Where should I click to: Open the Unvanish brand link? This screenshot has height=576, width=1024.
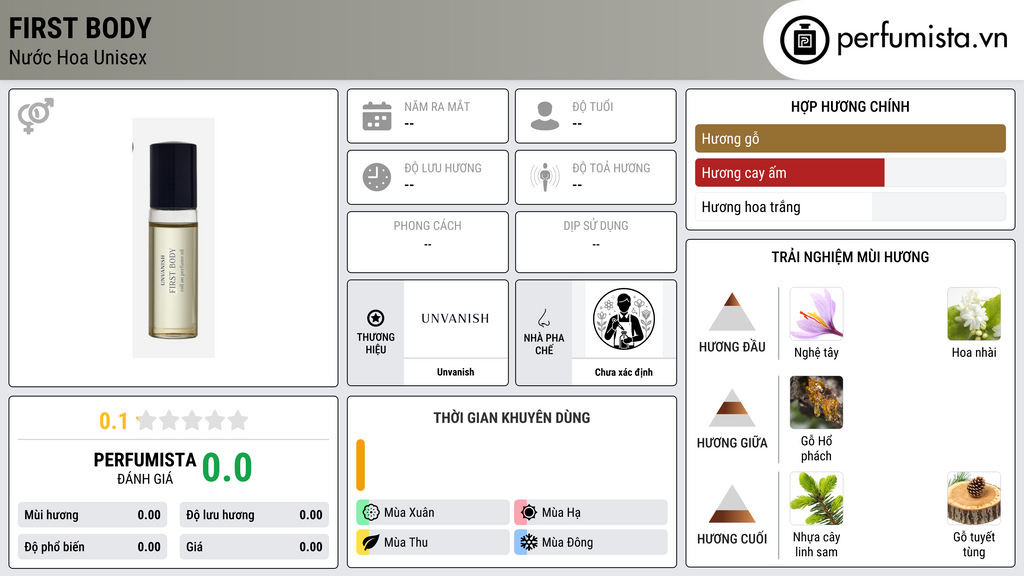click(x=455, y=372)
